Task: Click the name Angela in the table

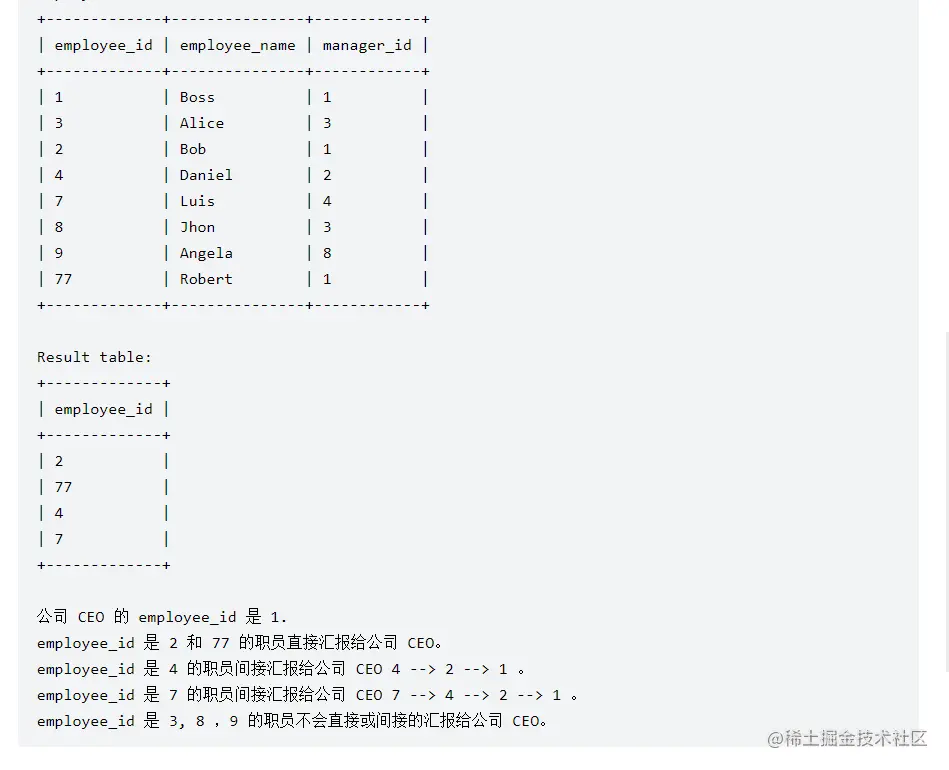Action: point(206,253)
